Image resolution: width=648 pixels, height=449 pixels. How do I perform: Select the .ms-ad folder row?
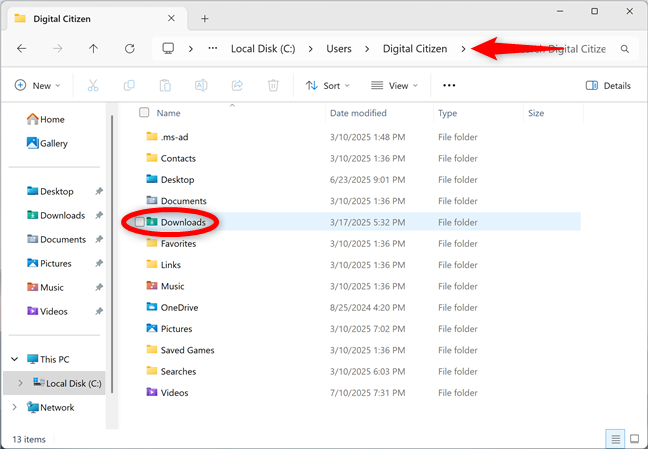tap(358, 137)
